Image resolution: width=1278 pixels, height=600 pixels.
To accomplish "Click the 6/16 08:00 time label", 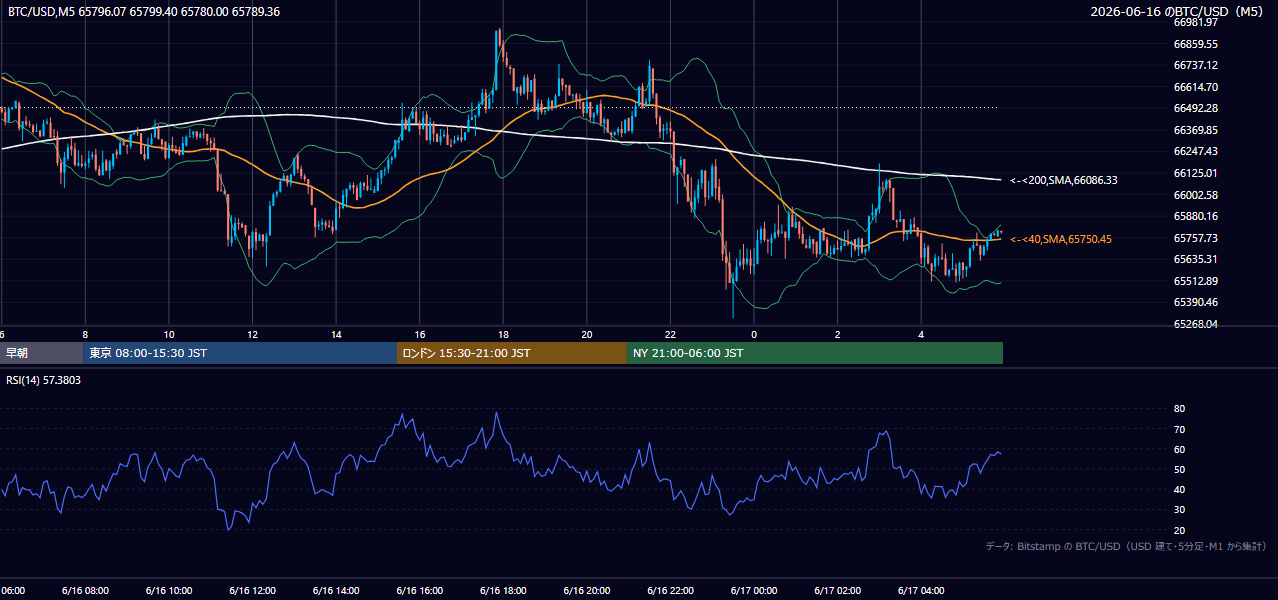I will pos(84,591).
